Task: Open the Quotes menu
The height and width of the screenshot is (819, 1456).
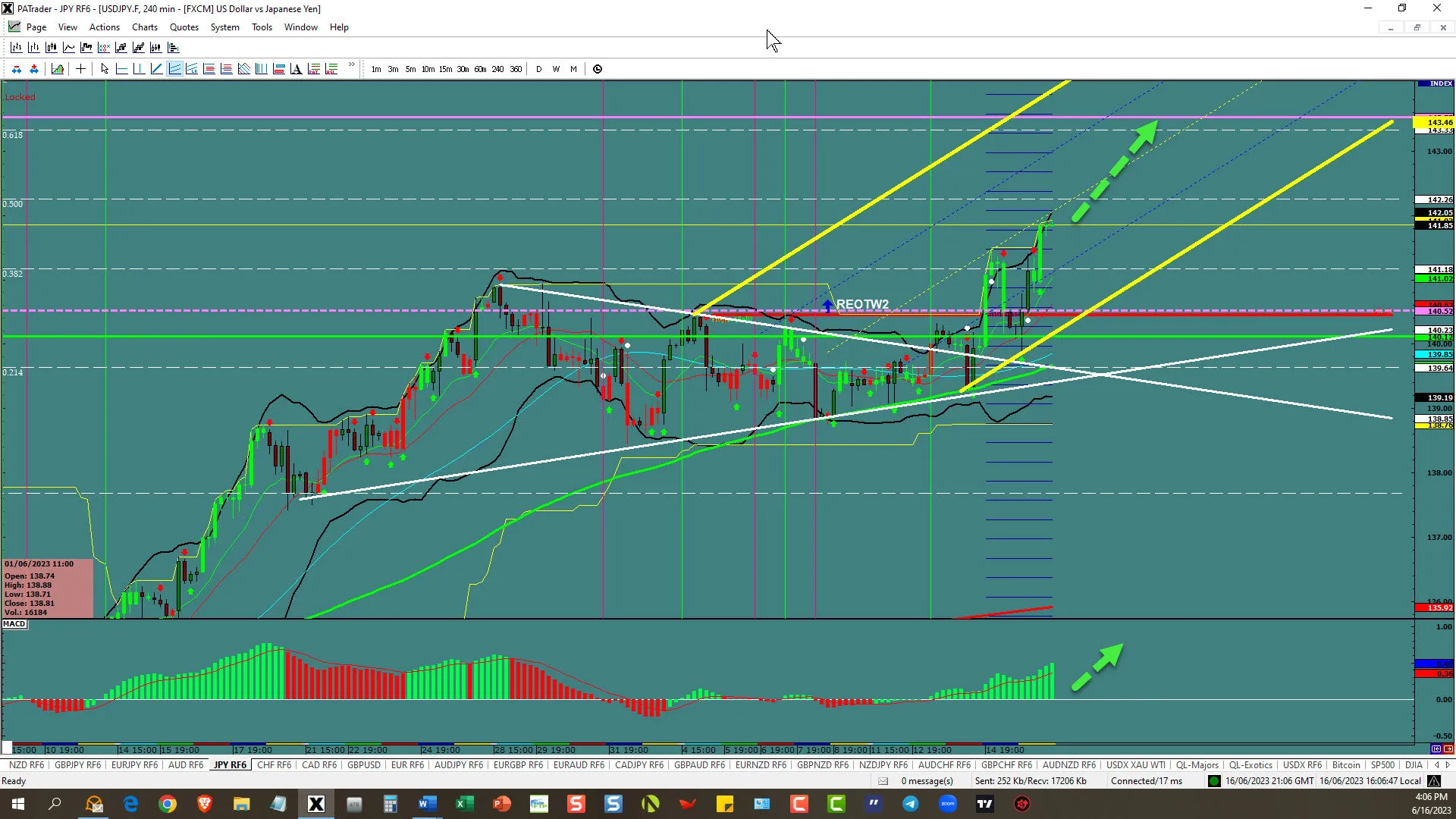Action: (184, 27)
